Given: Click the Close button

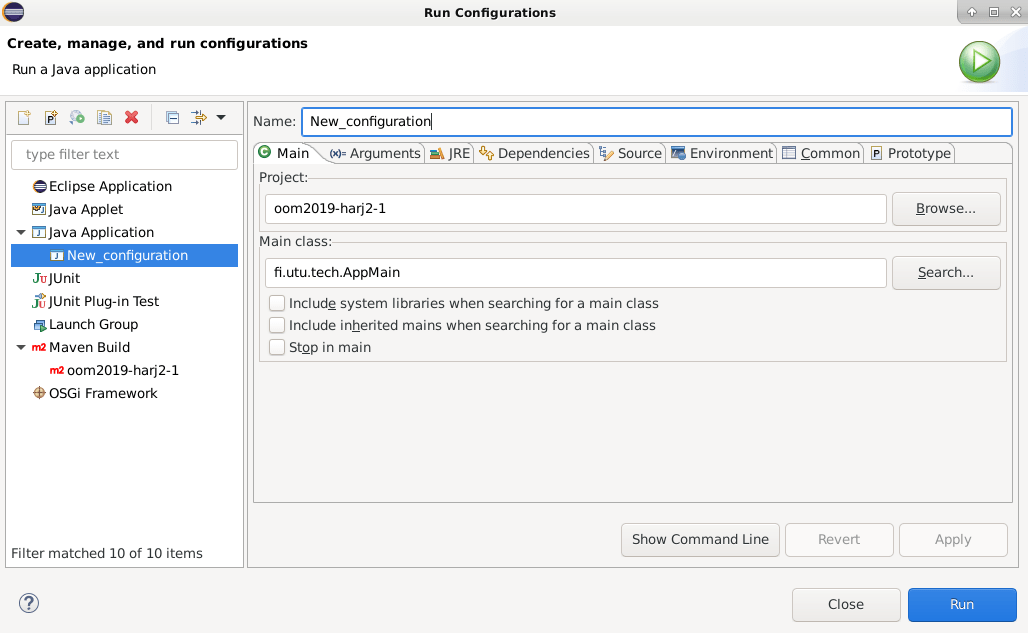Looking at the screenshot, I should 846,604.
